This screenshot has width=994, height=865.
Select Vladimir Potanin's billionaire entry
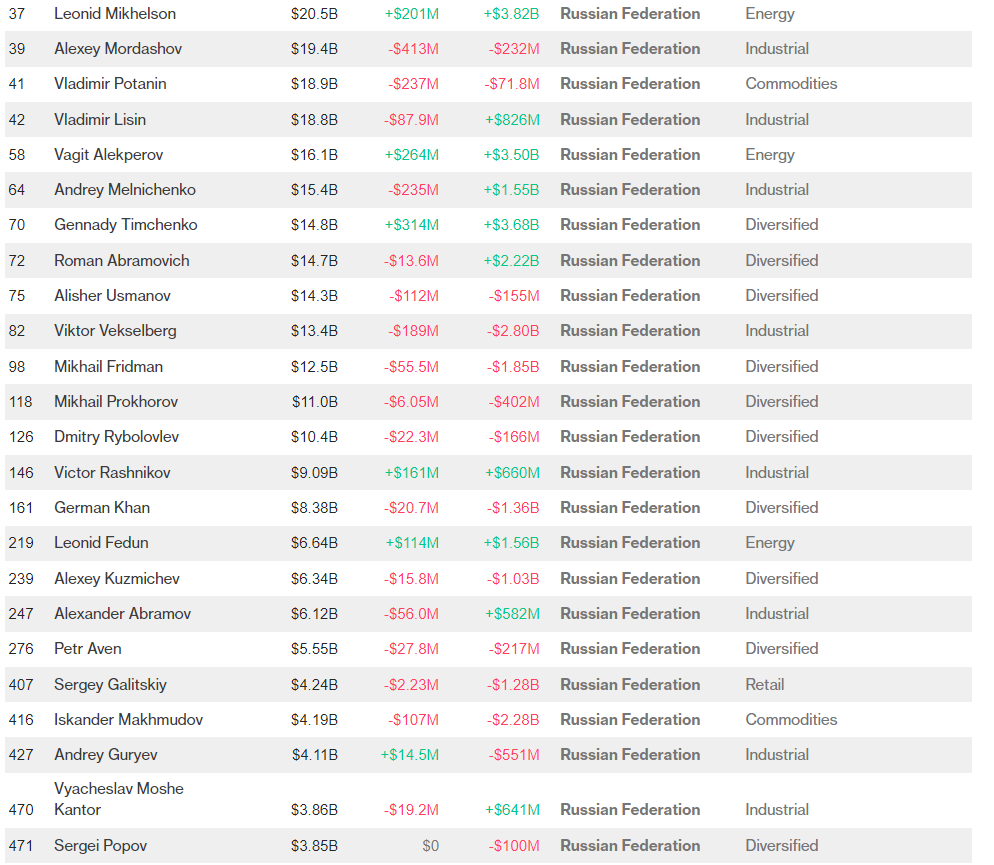110,84
